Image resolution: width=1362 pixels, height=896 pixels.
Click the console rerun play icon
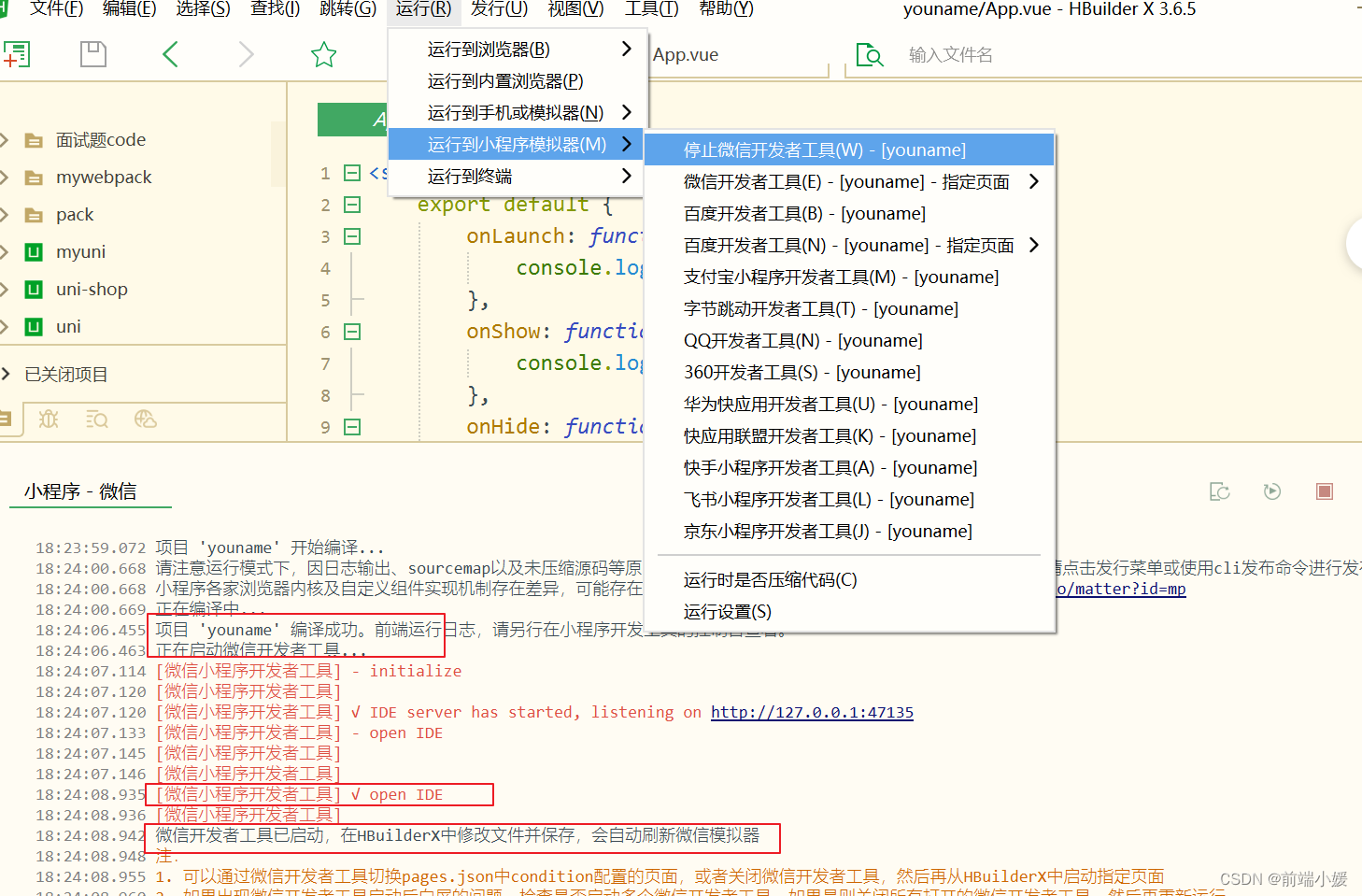click(x=1272, y=491)
